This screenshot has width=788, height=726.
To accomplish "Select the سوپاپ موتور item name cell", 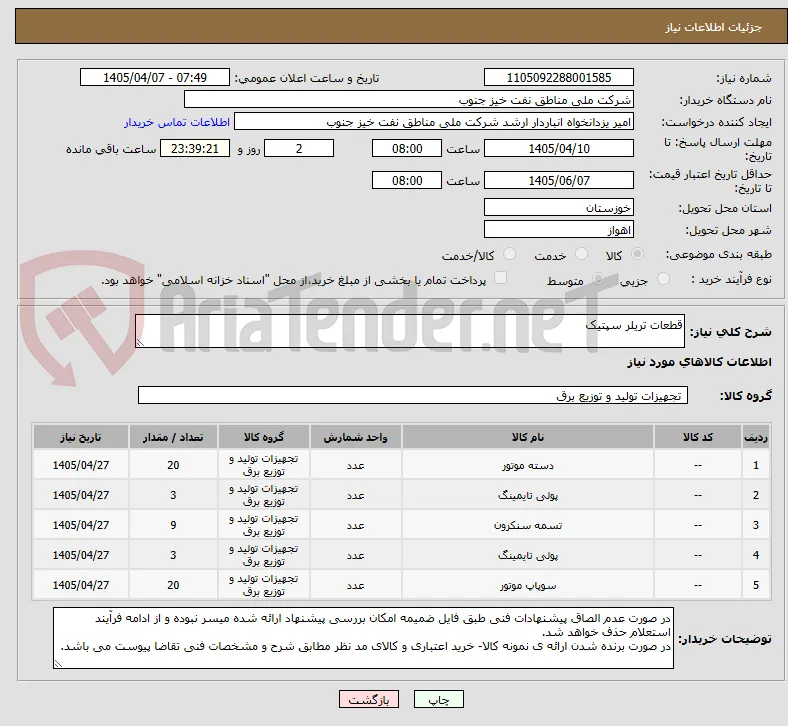I will (x=528, y=585).
